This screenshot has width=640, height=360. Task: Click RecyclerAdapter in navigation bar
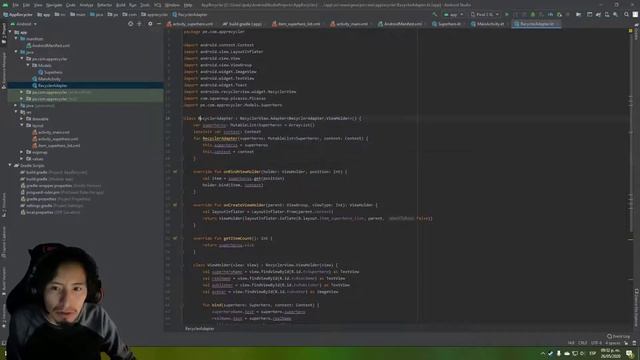point(190,14)
